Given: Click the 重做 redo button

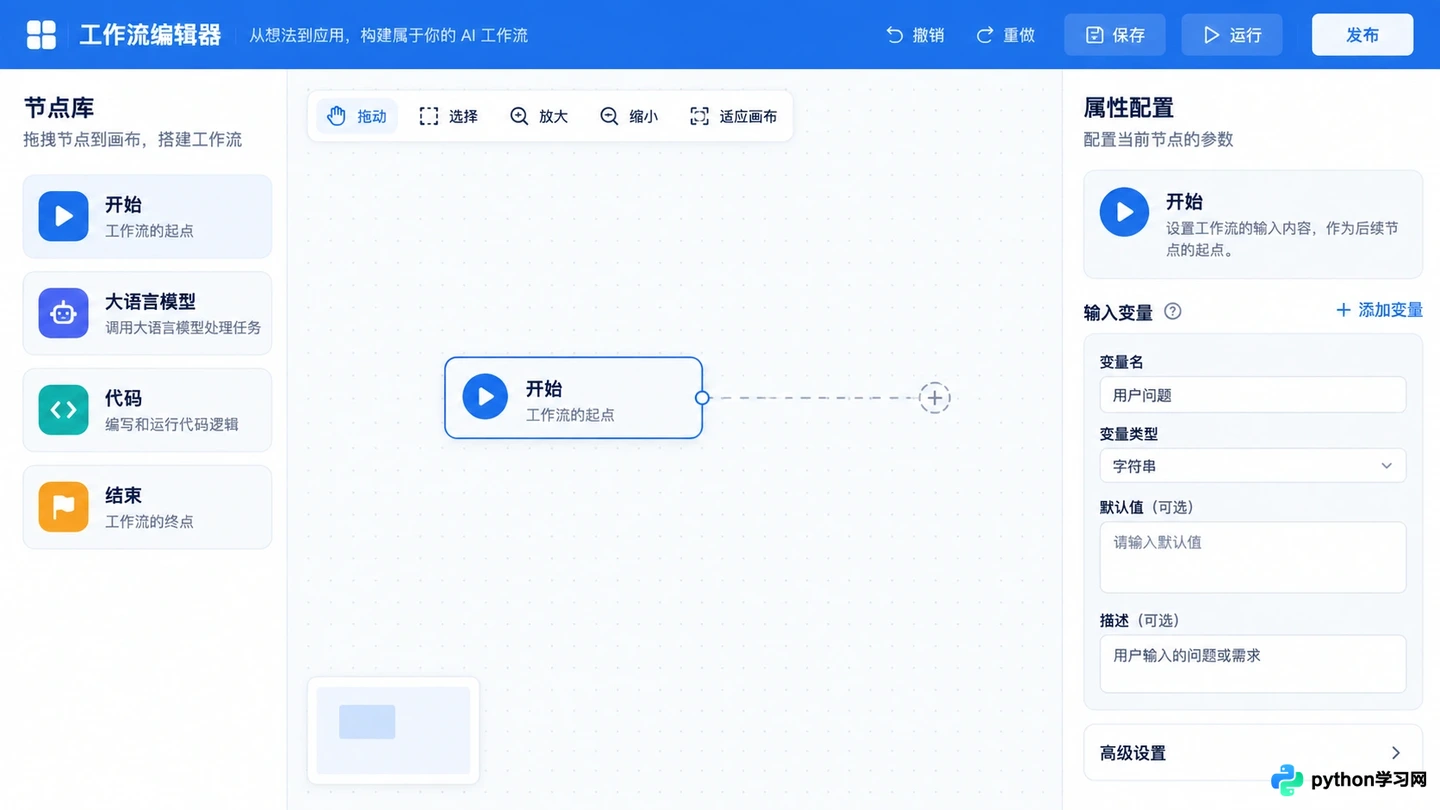Looking at the screenshot, I should pyautogui.click(x=1006, y=35).
